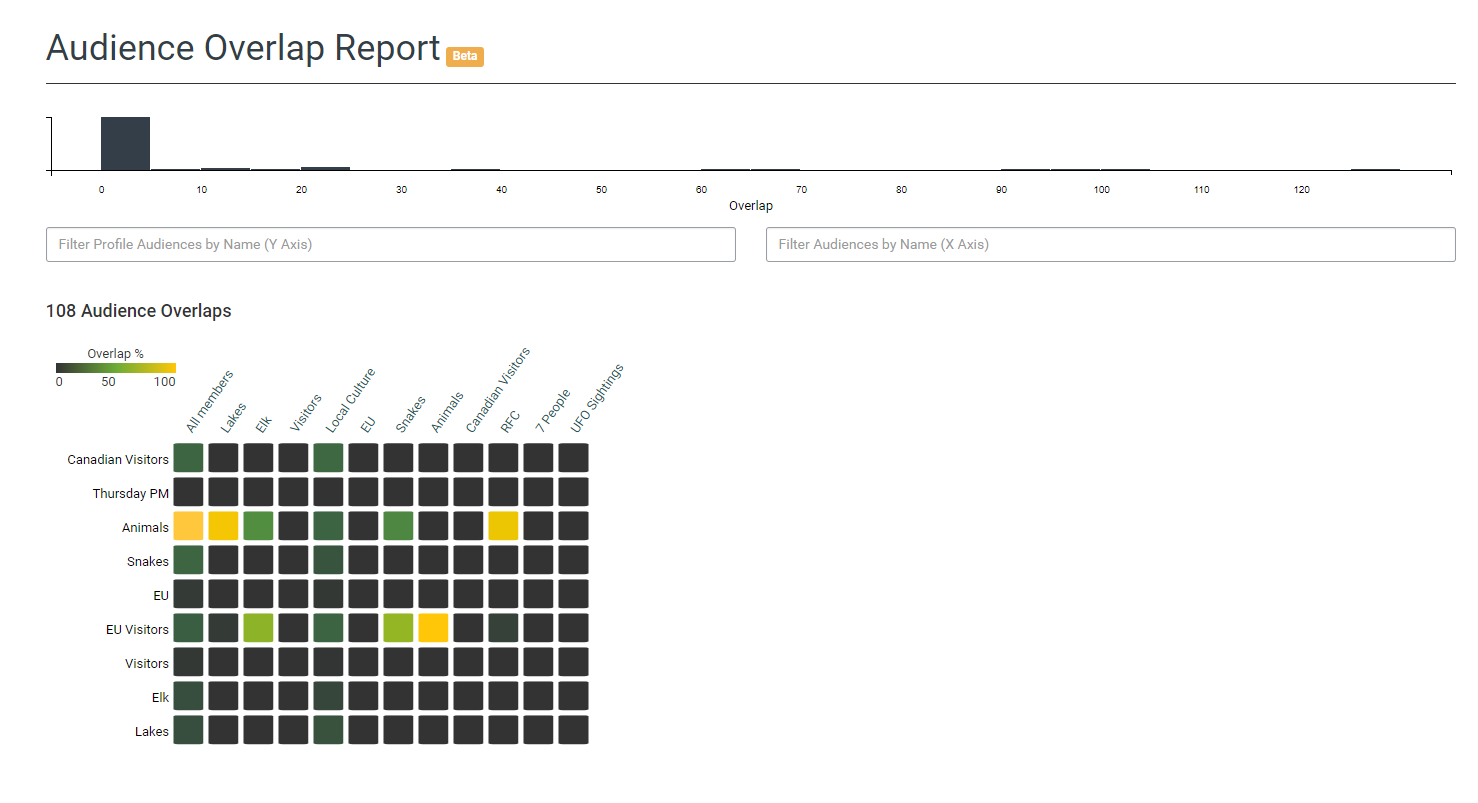Image resolution: width=1478 pixels, height=803 pixels.
Task: Select the EU Visitors row, Elk column cell
Action: click(x=258, y=628)
